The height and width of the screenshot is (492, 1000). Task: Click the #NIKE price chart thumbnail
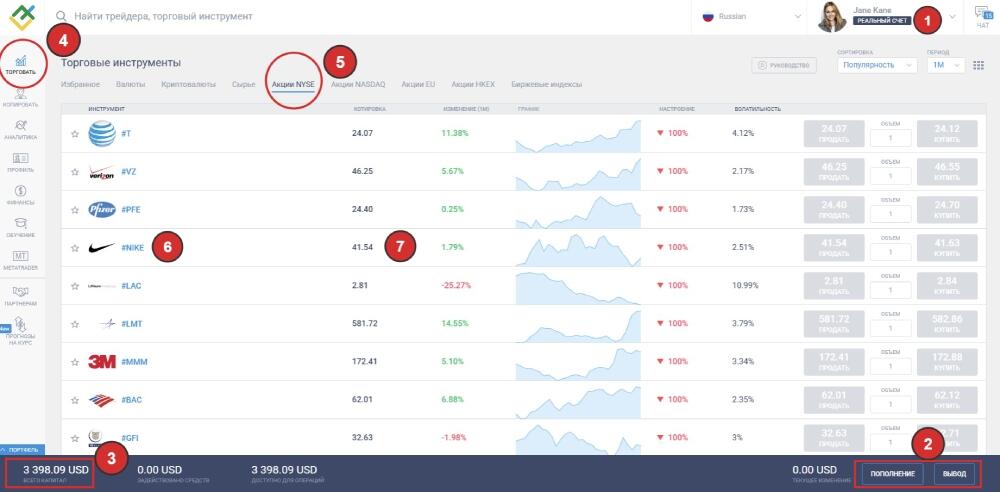coord(578,249)
